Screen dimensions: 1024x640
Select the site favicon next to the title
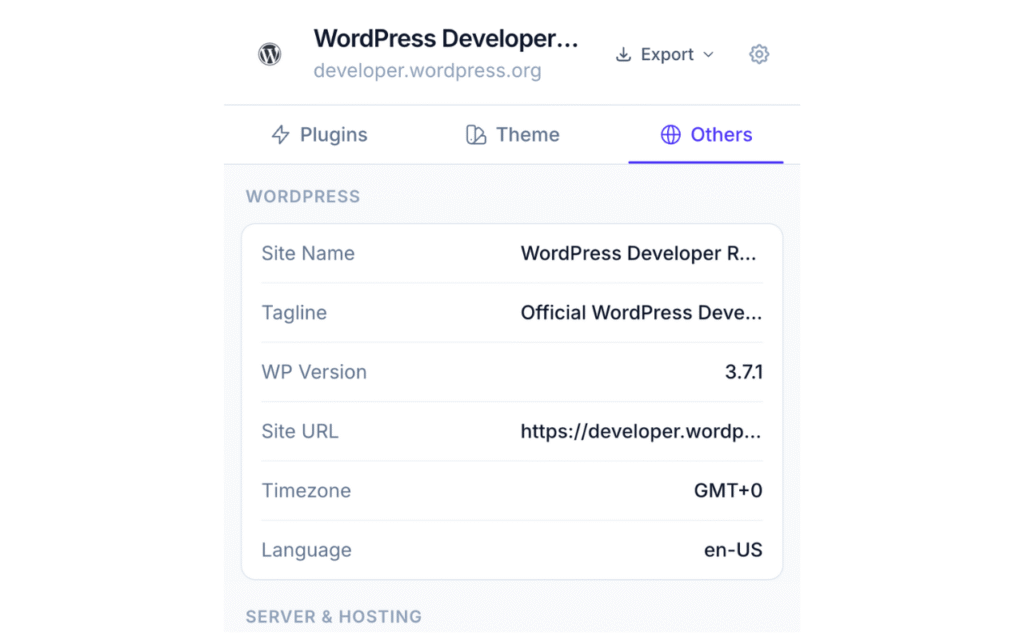click(269, 54)
